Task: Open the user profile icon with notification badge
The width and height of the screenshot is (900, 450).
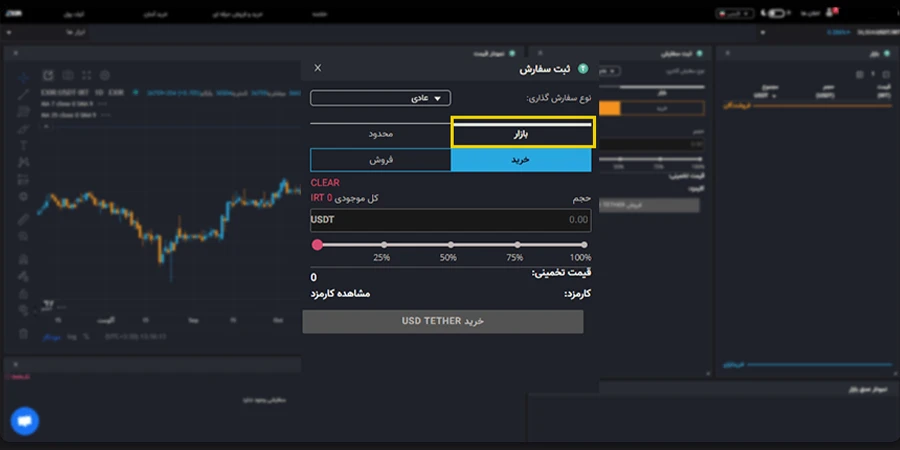Action: 831,13
